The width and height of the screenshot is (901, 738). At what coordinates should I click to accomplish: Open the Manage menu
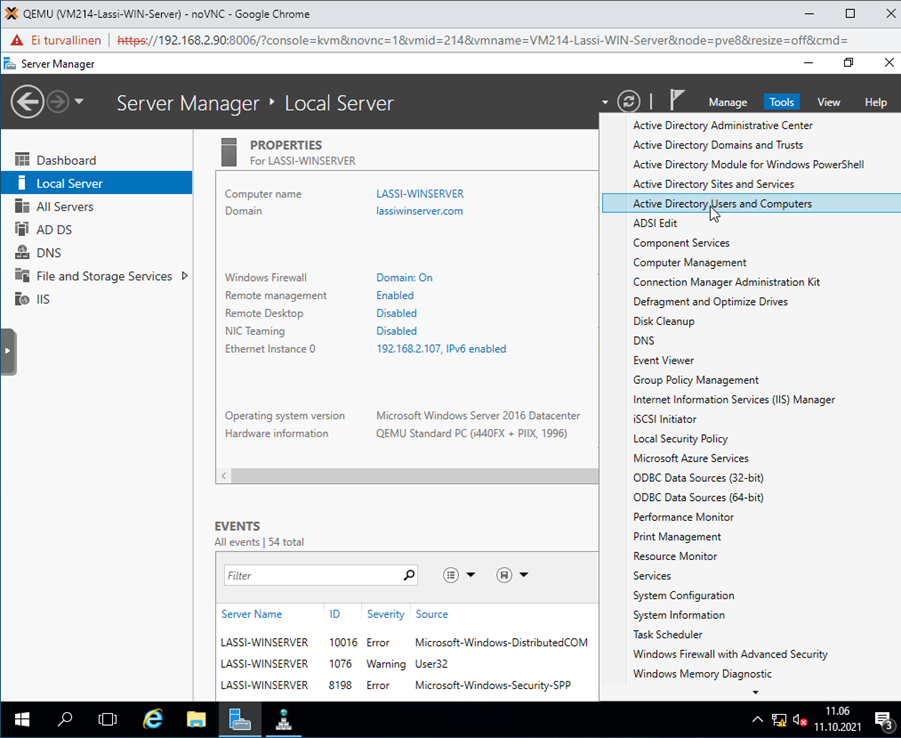click(x=727, y=102)
